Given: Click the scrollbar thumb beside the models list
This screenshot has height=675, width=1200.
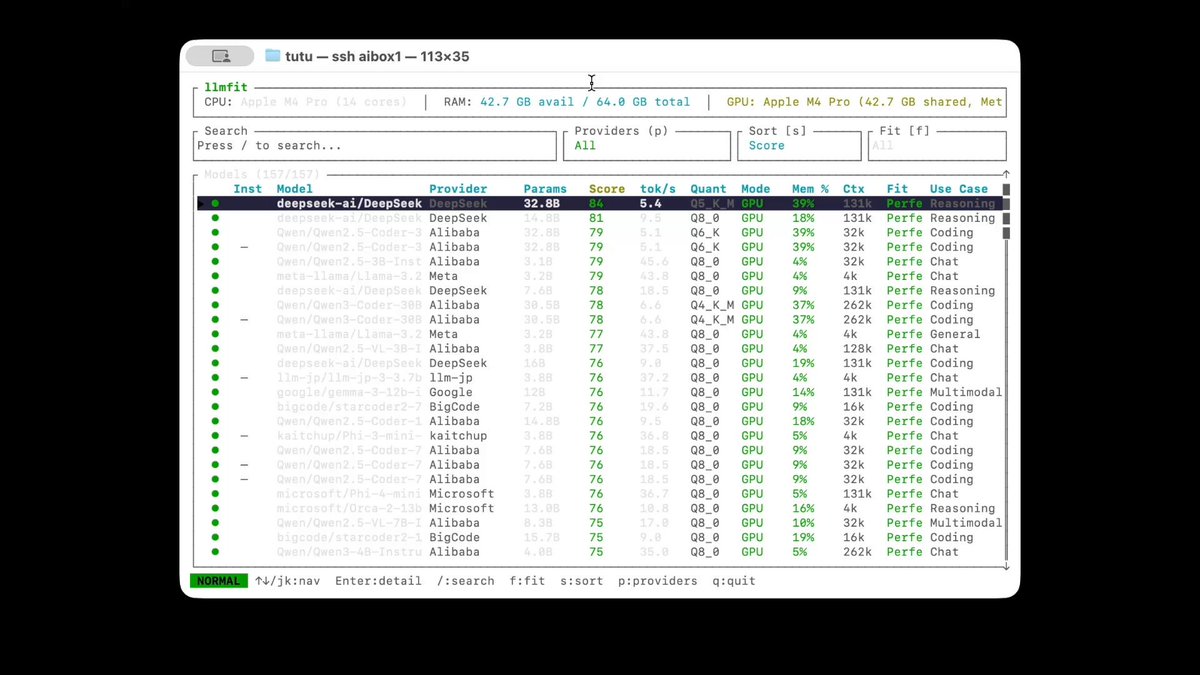Looking at the screenshot, I should tap(1006, 211).
